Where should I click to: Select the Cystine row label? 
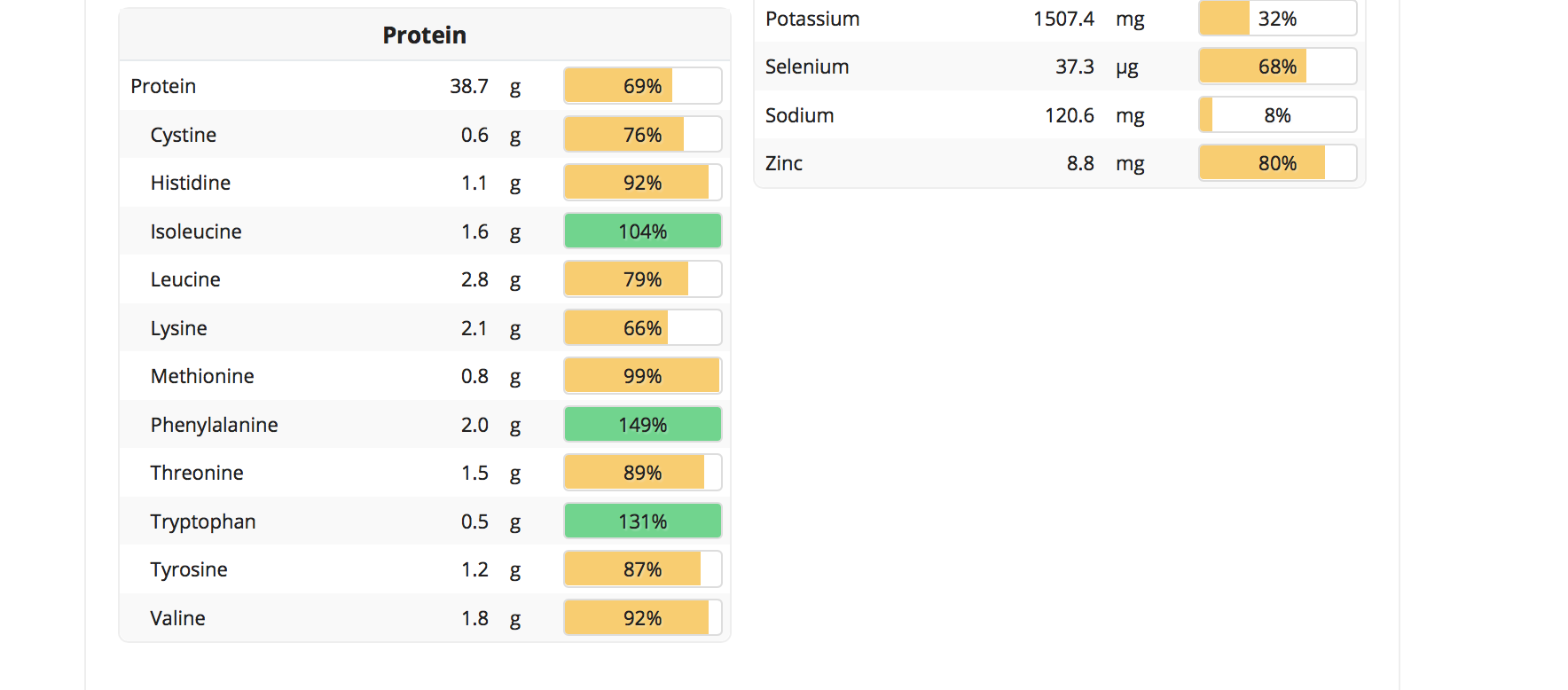click(184, 135)
